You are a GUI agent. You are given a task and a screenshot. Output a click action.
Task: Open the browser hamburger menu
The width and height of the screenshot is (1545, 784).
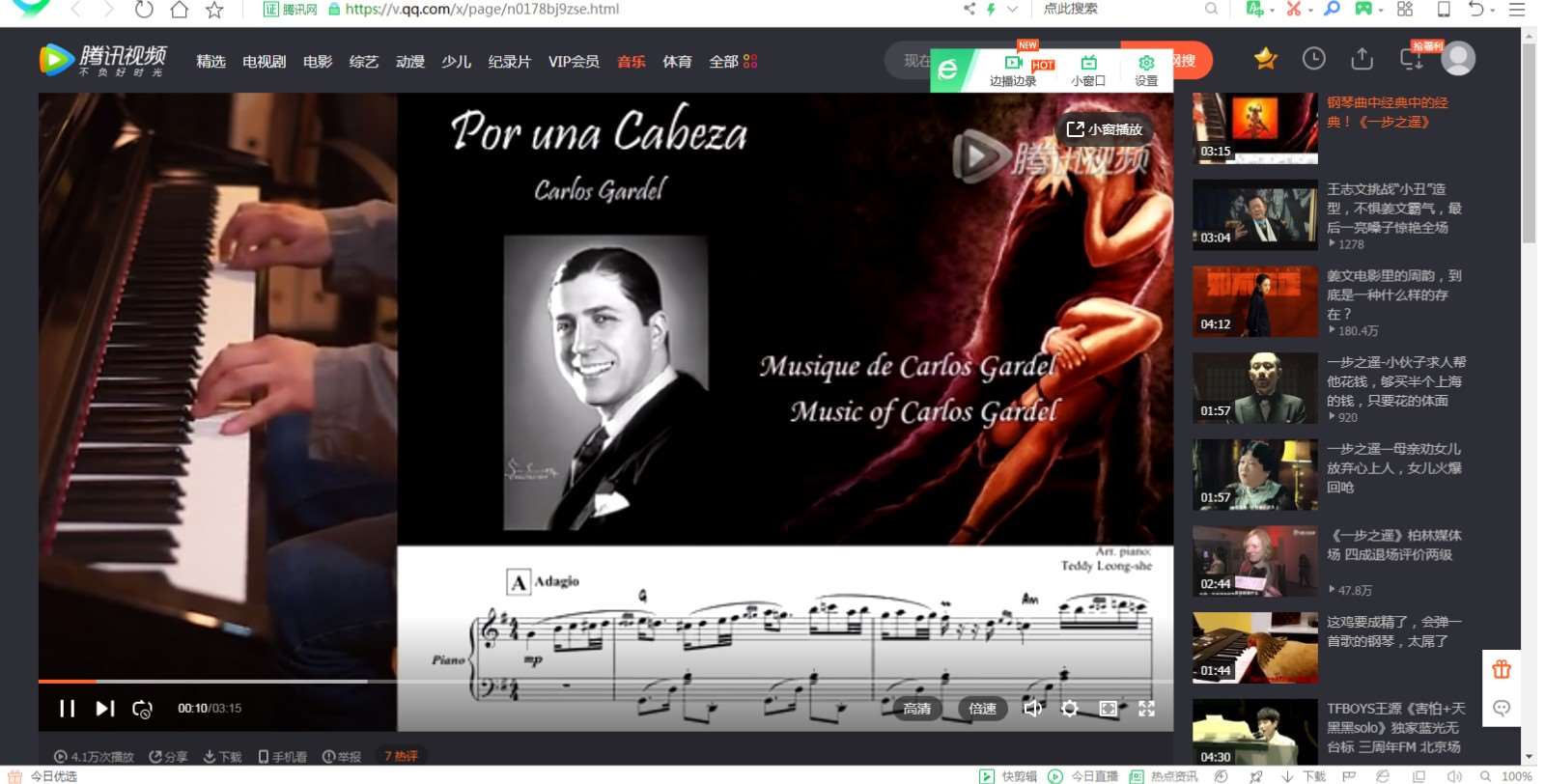pos(1517,9)
